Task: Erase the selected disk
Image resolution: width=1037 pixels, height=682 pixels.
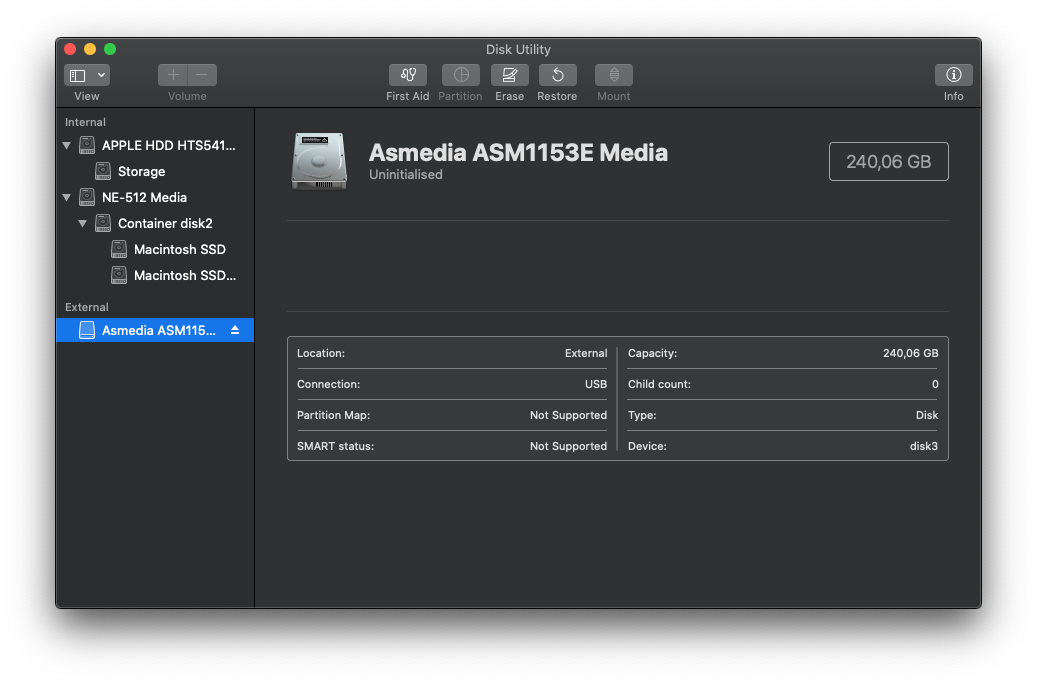Action: (x=509, y=75)
